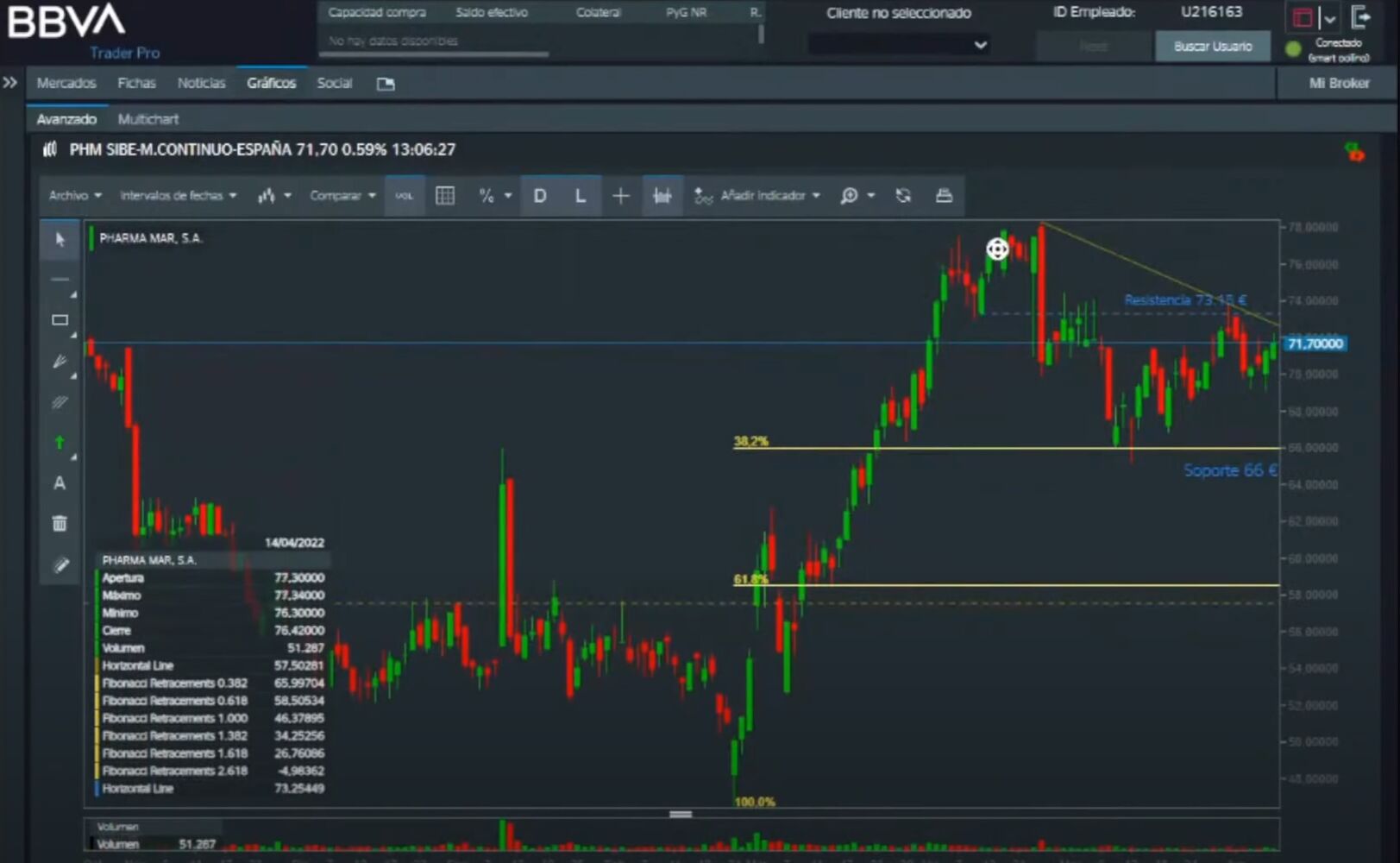Click the Capacidad compra column header
The image size is (1400, 863).
[377, 12]
